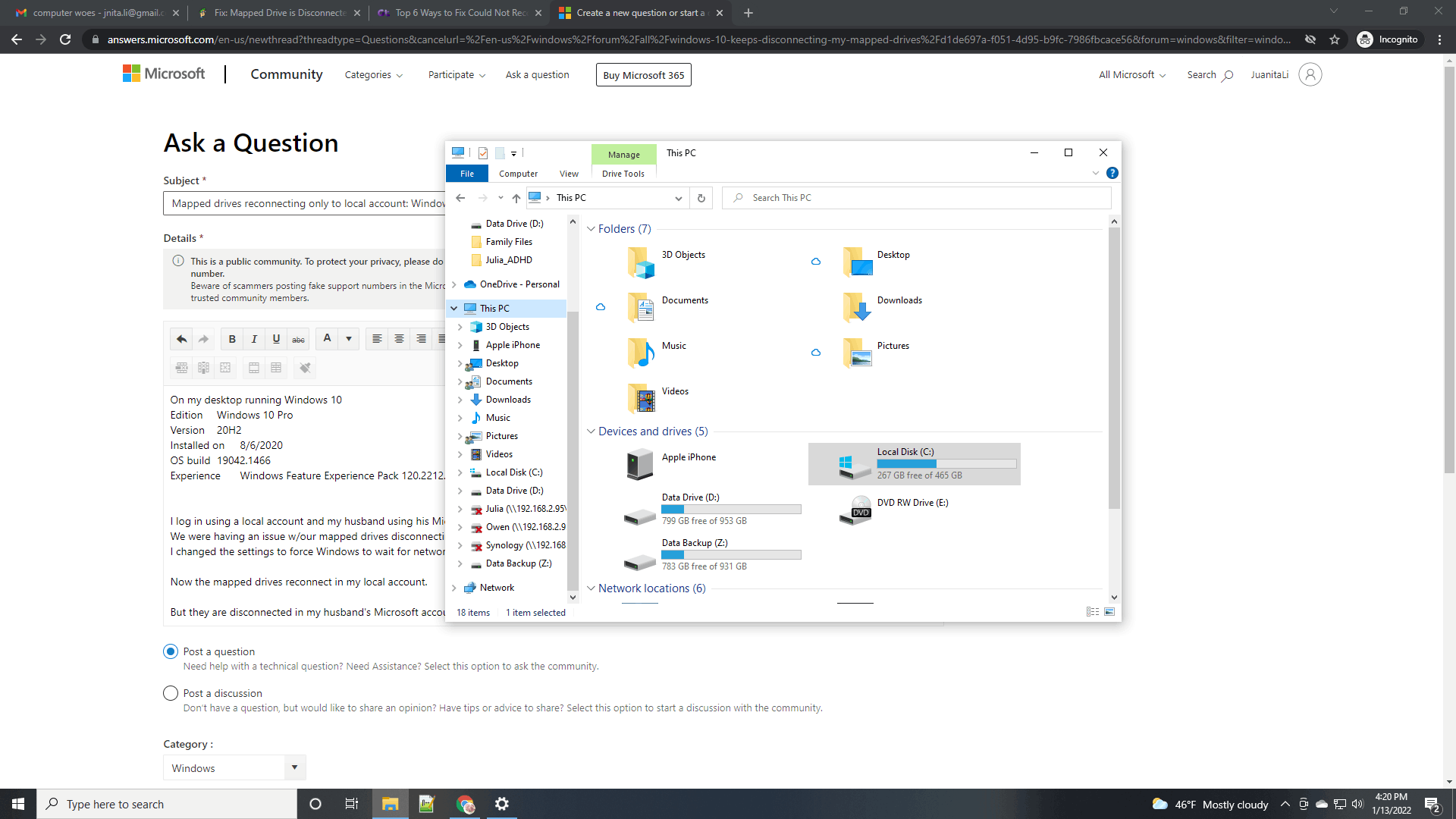Open the Microsoft account profile icon
1456x819 pixels.
coord(1310,74)
